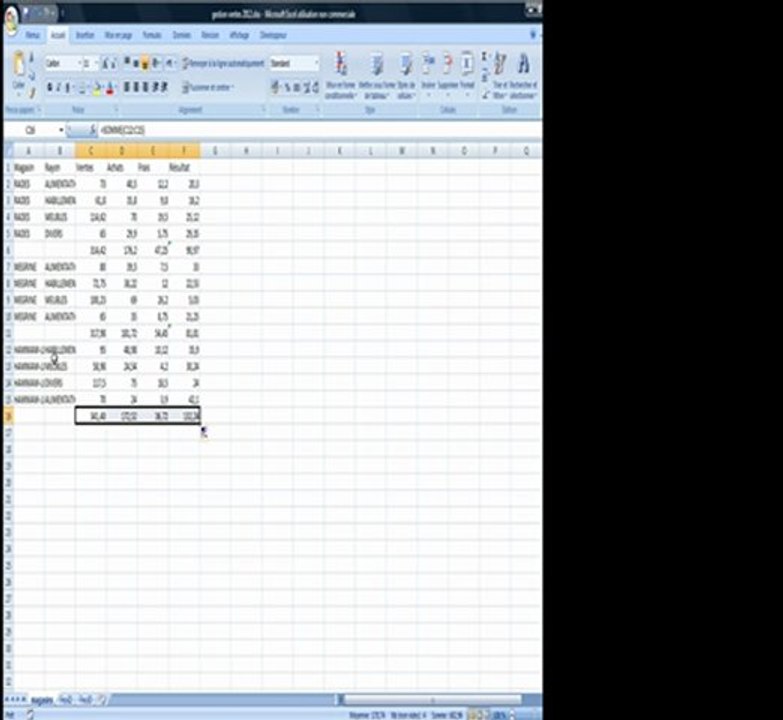Click the fx insert function icon
This screenshot has height=720, width=783.
point(92,130)
